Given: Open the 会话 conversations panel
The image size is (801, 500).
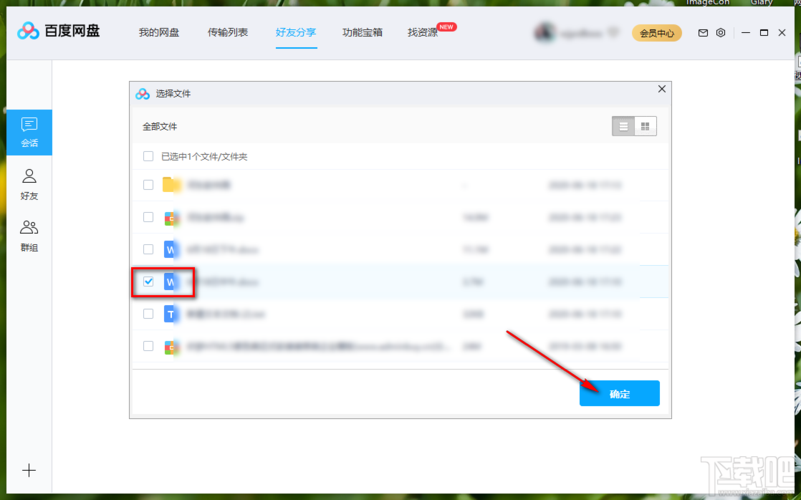Looking at the screenshot, I should point(29,132).
